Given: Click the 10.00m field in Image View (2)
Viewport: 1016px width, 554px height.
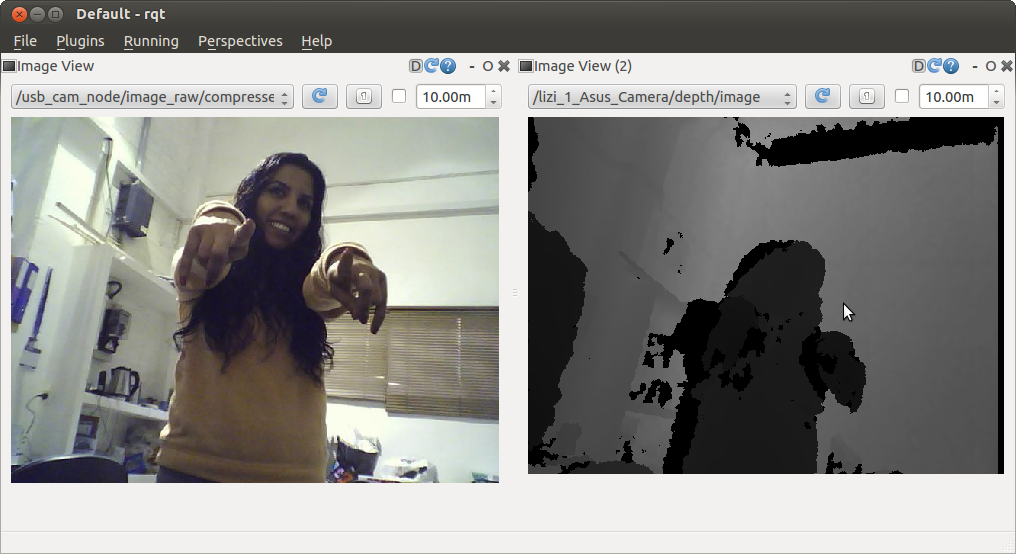Looking at the screenshot, I should (x=950, y=97).
